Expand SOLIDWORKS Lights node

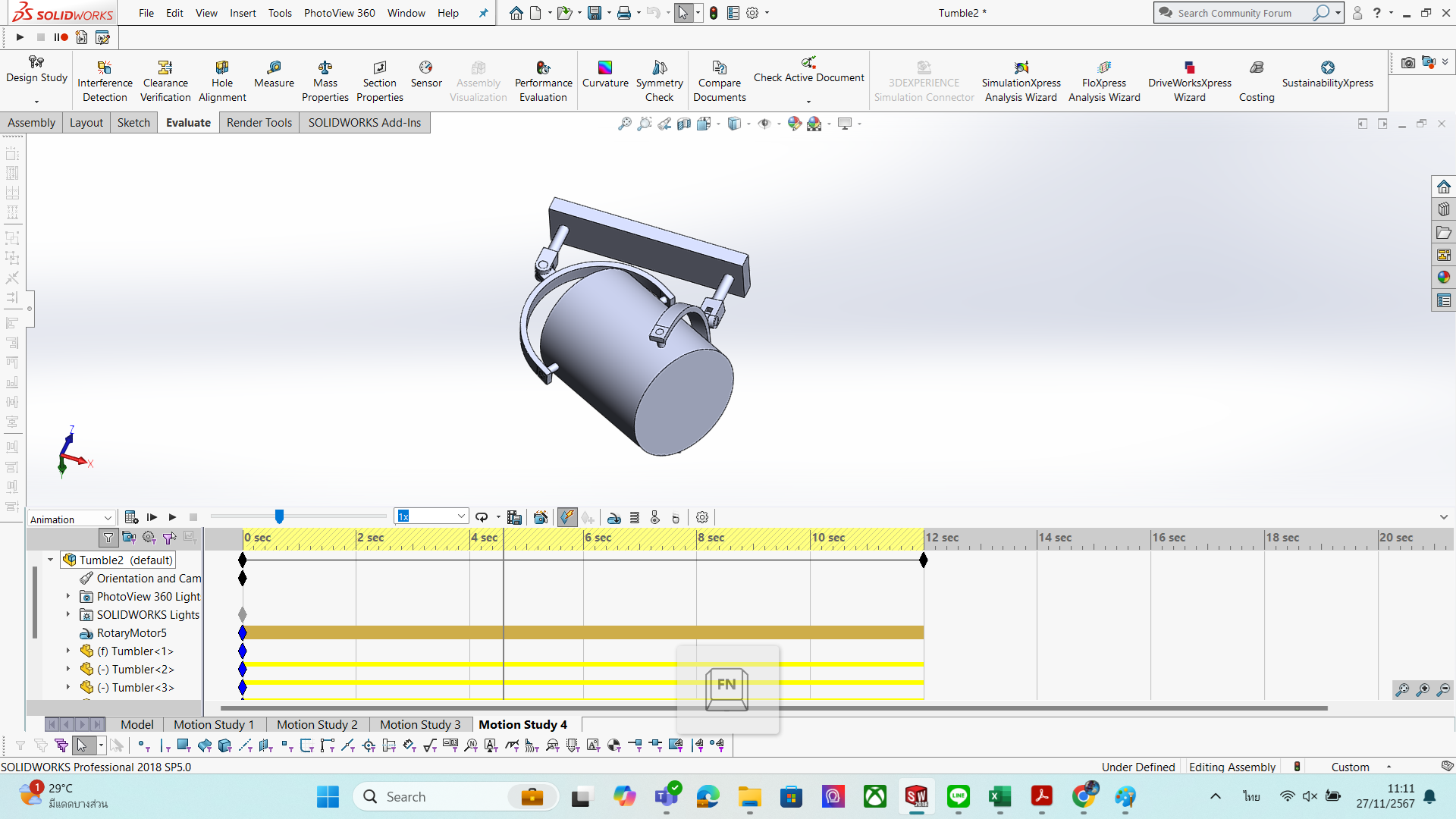pos(68,614)
